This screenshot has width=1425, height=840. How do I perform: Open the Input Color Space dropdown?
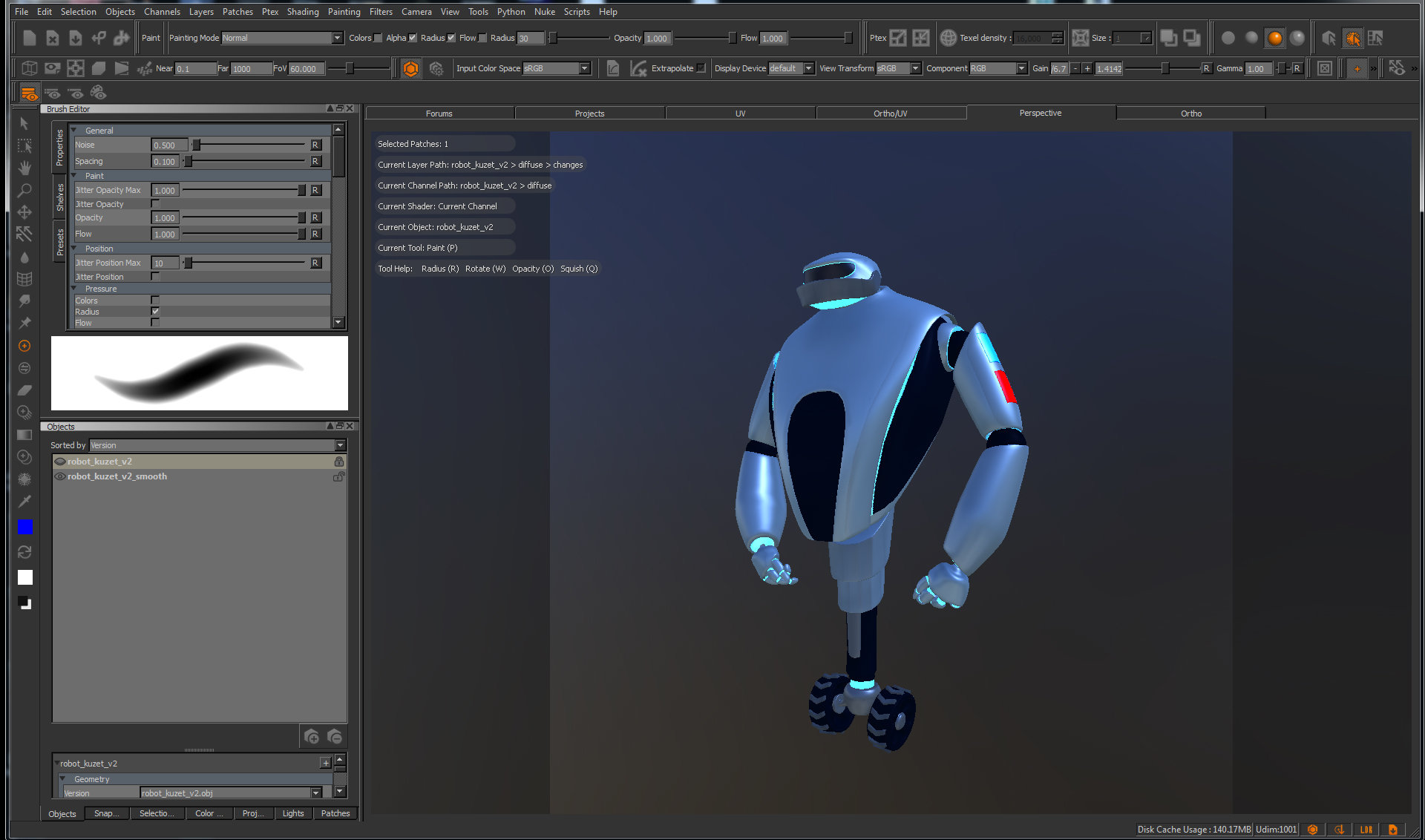pos(585,68)
